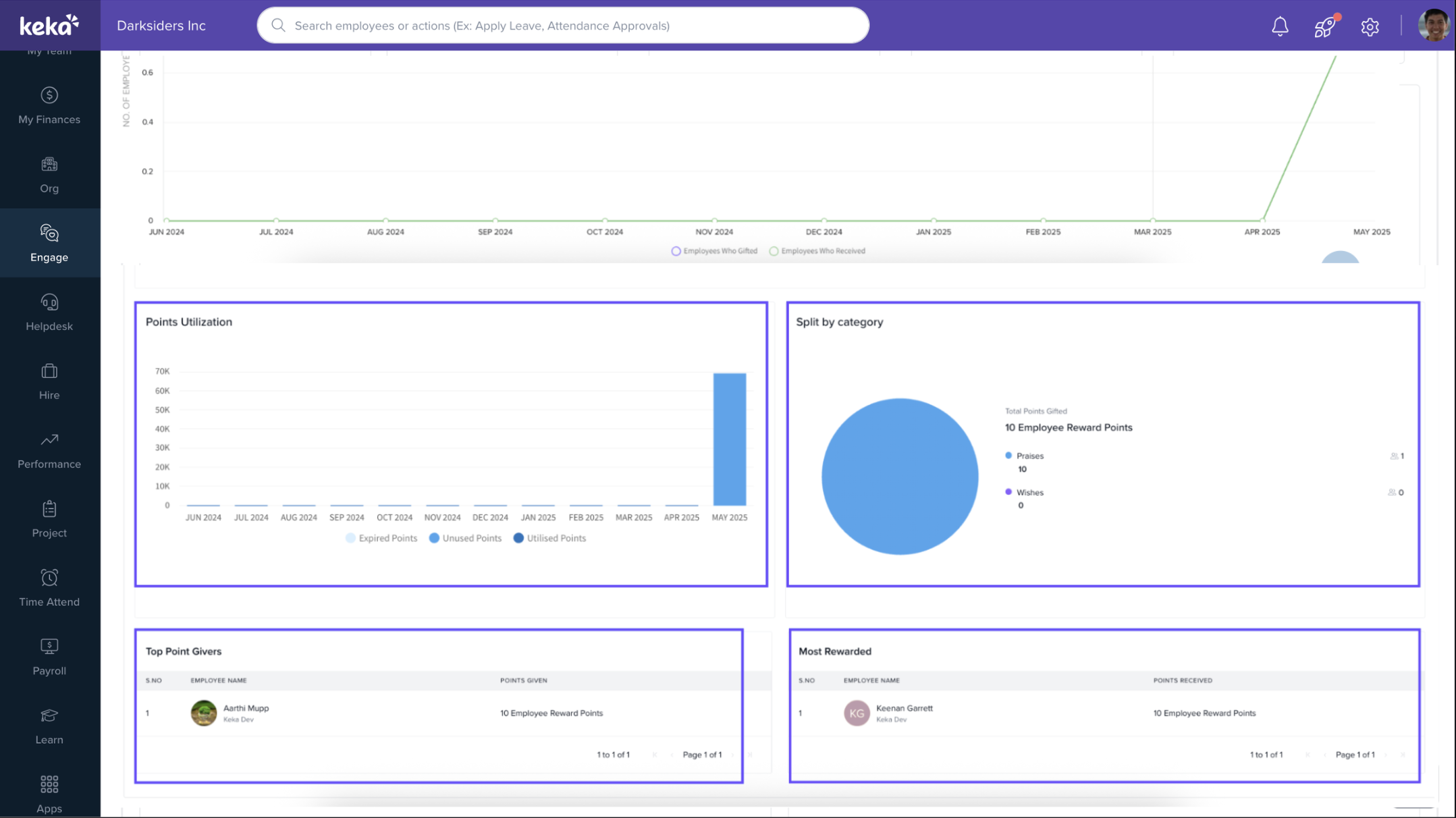Switch to Time Attend section
The height and width of the screenshot is (818, 1456).
(49, 588)
